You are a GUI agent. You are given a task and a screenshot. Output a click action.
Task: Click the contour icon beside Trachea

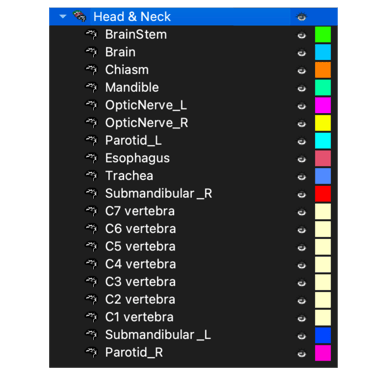pyautogui.click(x=91, y=176)
